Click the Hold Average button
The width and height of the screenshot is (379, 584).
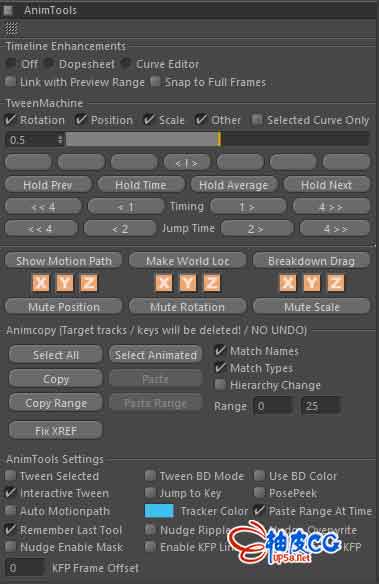pos(234,185)
